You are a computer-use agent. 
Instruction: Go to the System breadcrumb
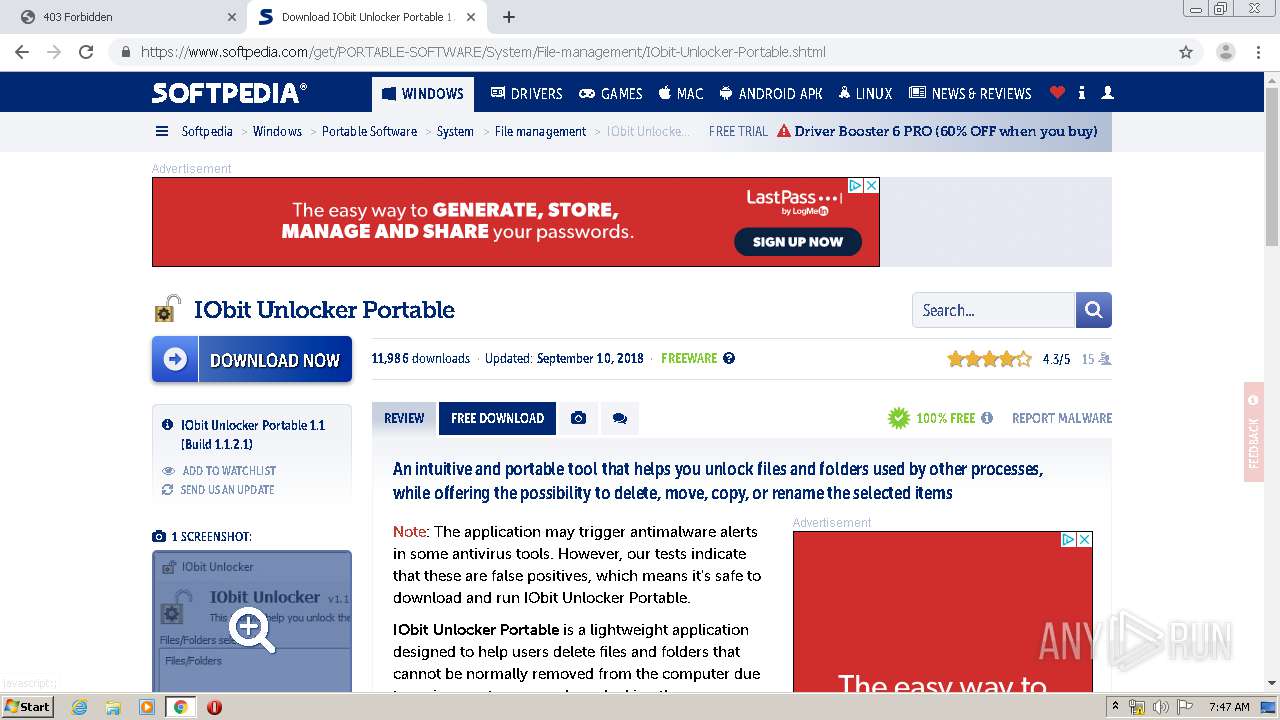(455, 131)
